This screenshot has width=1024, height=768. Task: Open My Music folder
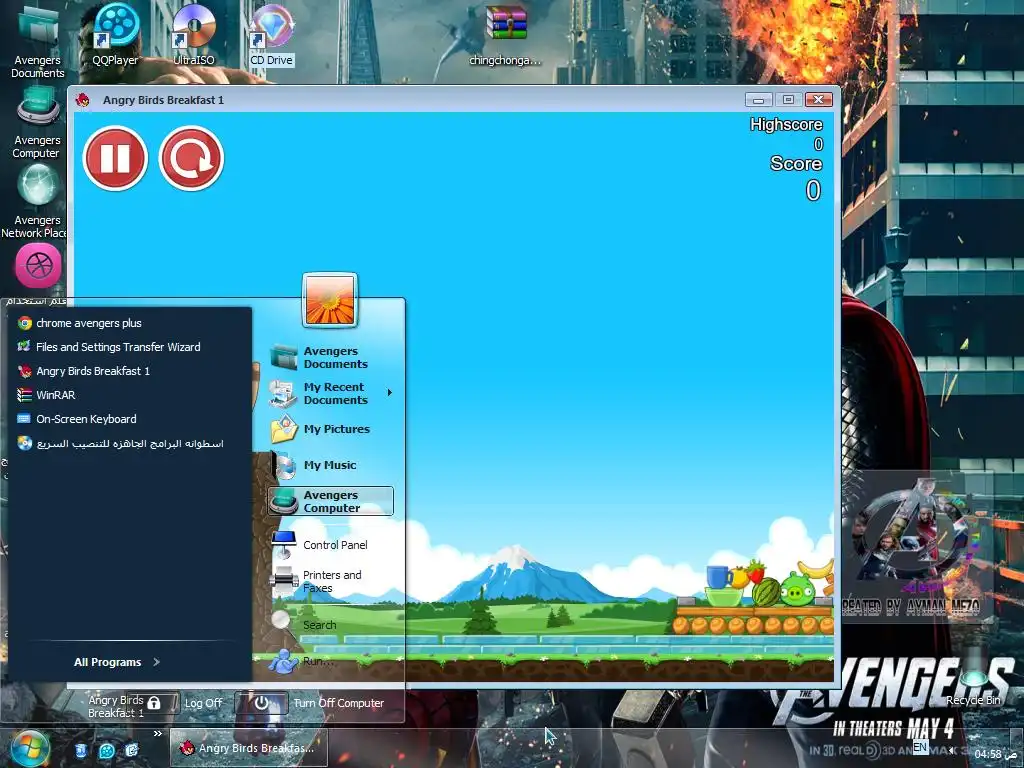click(x=330, y=465)
